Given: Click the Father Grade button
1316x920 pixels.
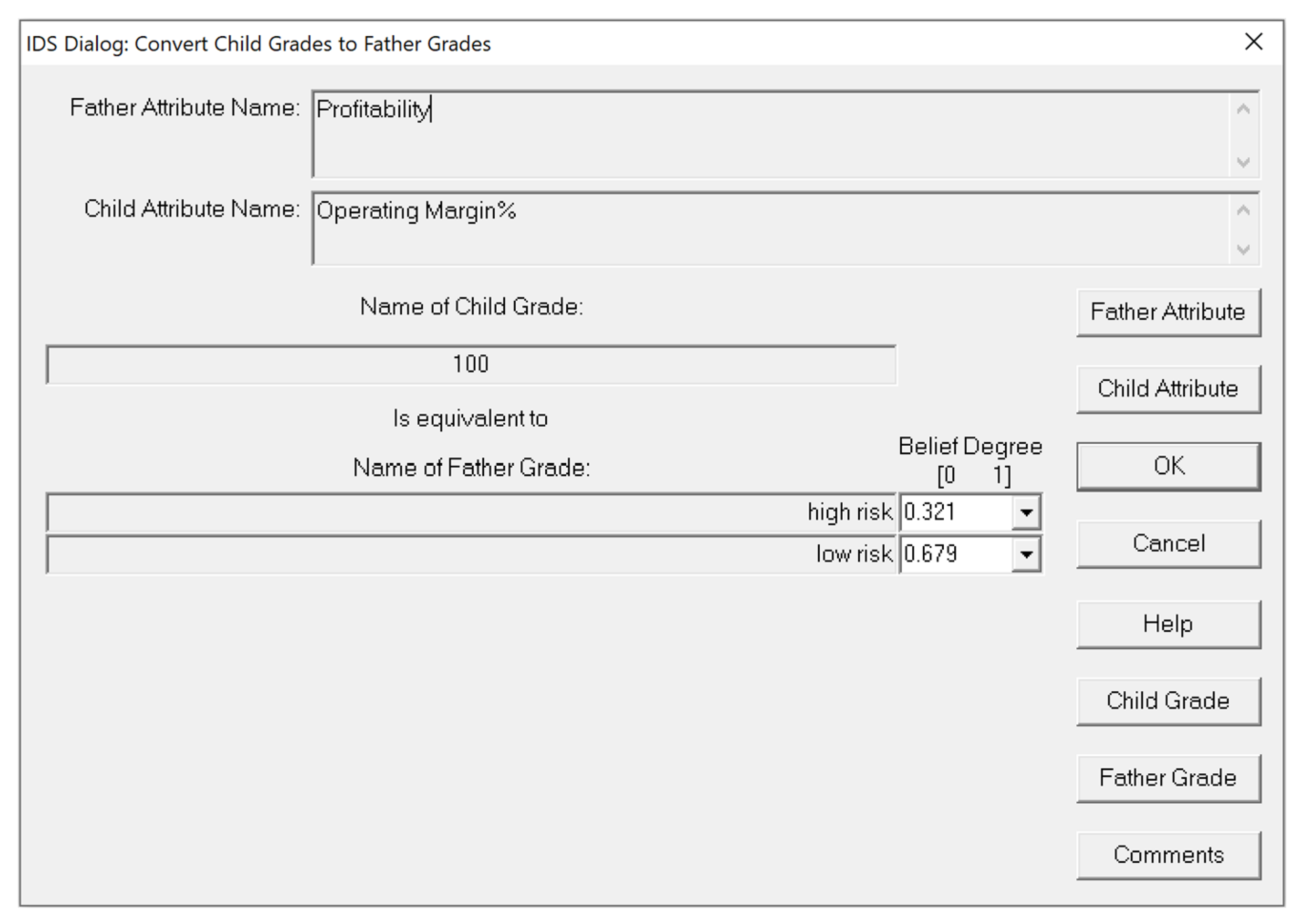Looking at the screenshot, I should 1168,778.
